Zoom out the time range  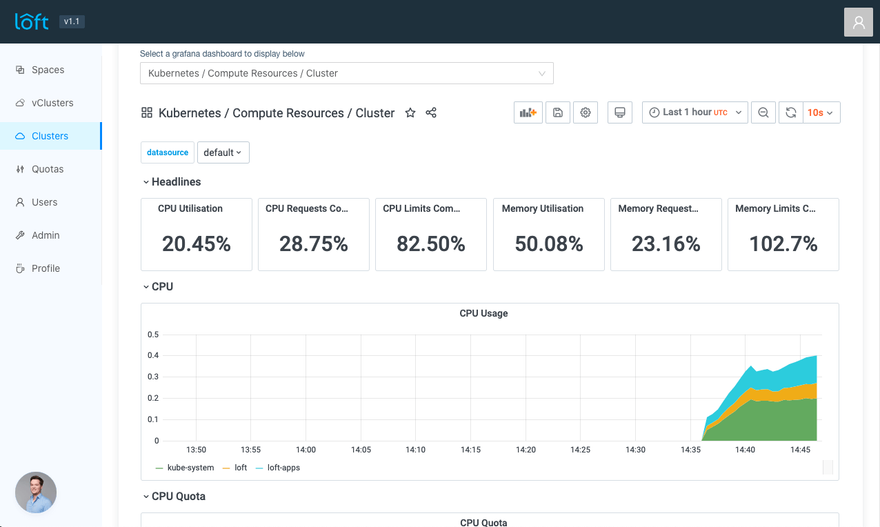pos(763,113)
